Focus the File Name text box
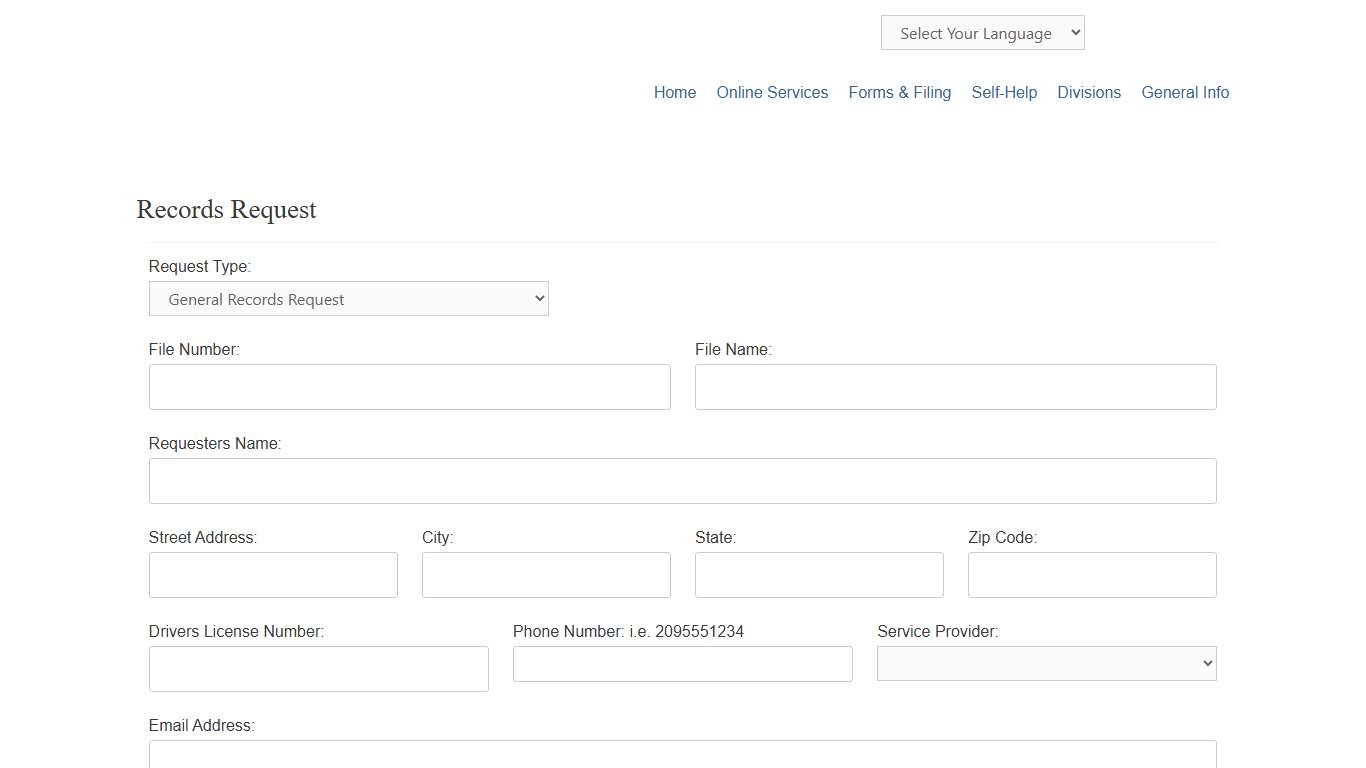The height and width of the screenshot is (768, 1366). pos(955,387)
